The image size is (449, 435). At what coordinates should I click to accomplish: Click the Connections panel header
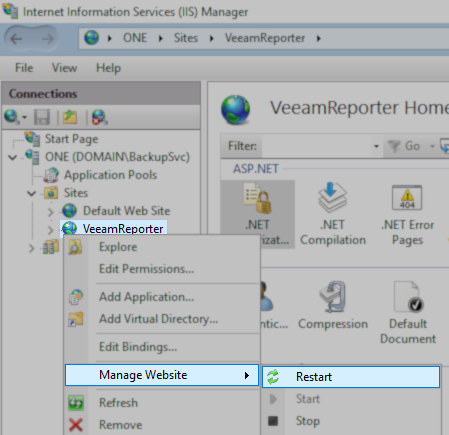[x=101, y=93]
